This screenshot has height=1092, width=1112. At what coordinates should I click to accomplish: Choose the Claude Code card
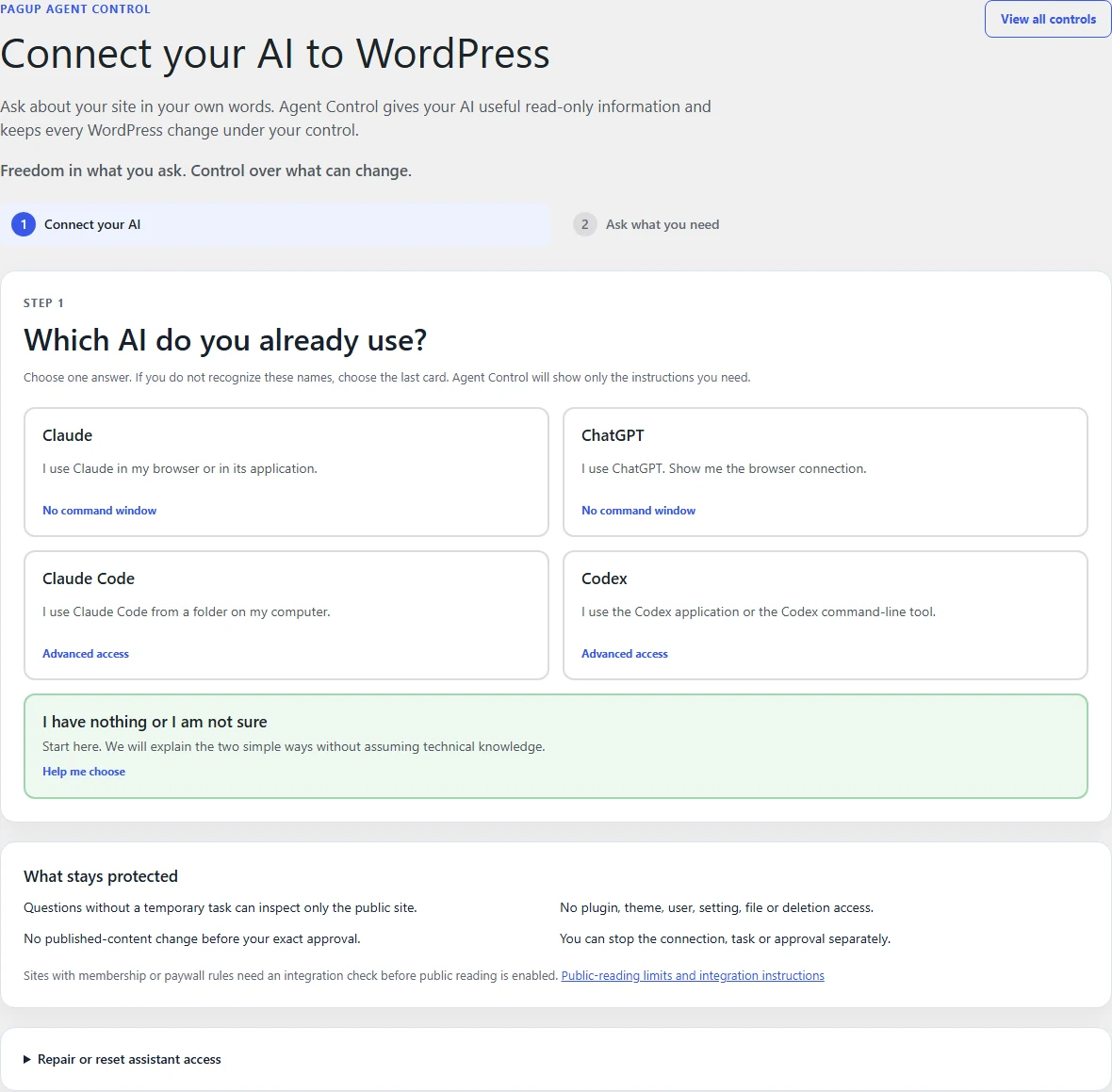point(286,615)
